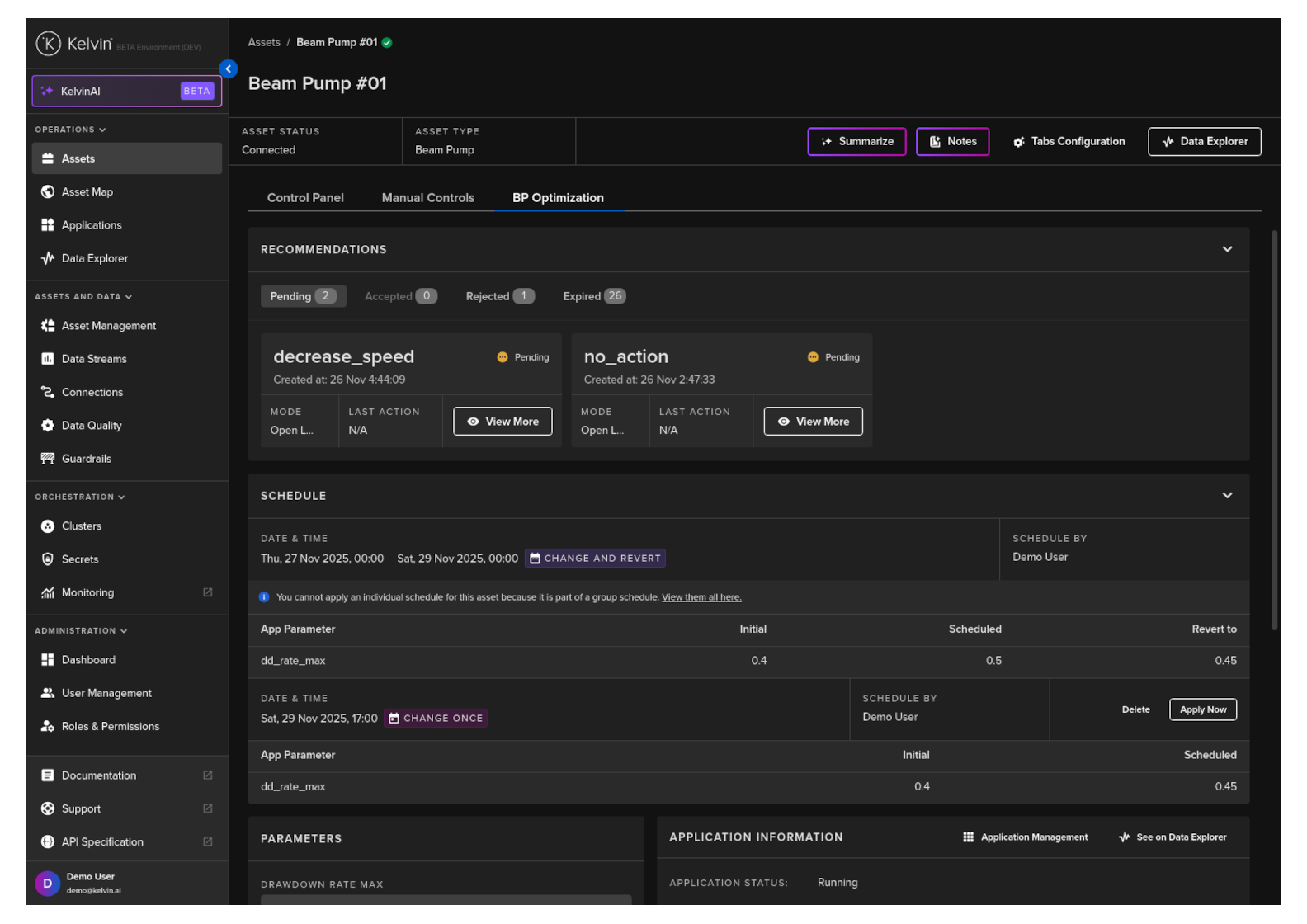Open Application Management grid icon link
This screenshot has height=924, width=1307.
click(x=968, y=837)
